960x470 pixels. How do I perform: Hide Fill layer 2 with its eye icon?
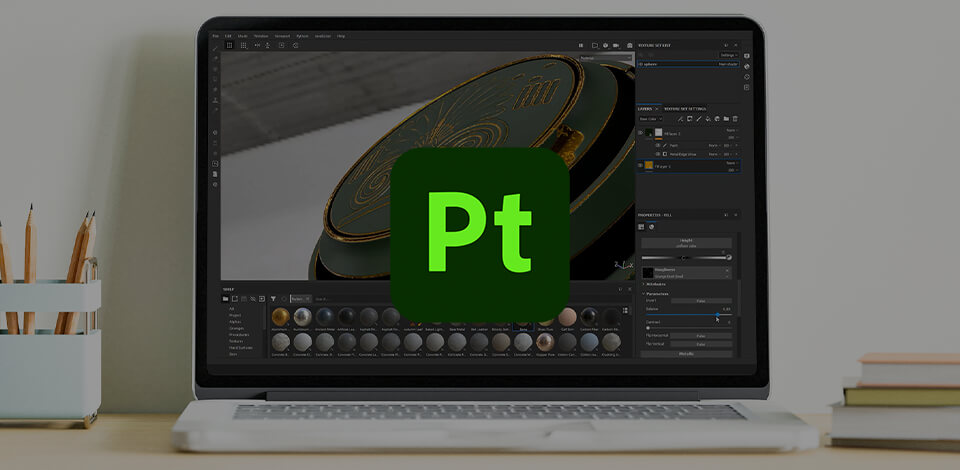click(x=641, y=133)
